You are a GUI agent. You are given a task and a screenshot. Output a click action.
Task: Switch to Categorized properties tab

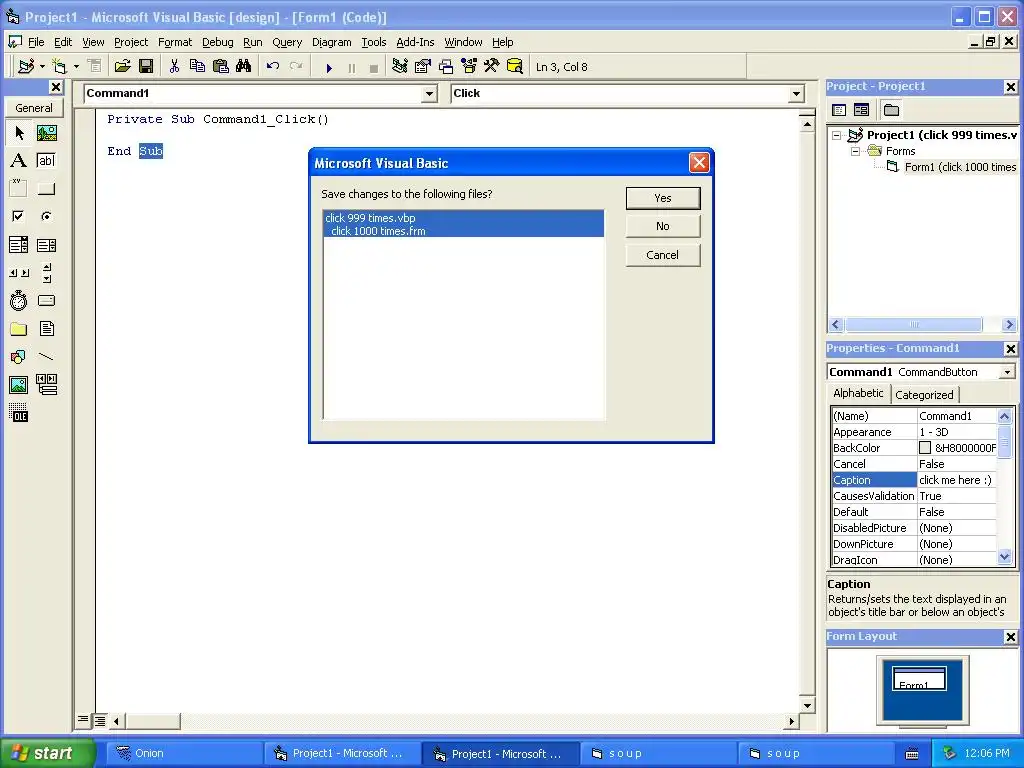[923, 394]
